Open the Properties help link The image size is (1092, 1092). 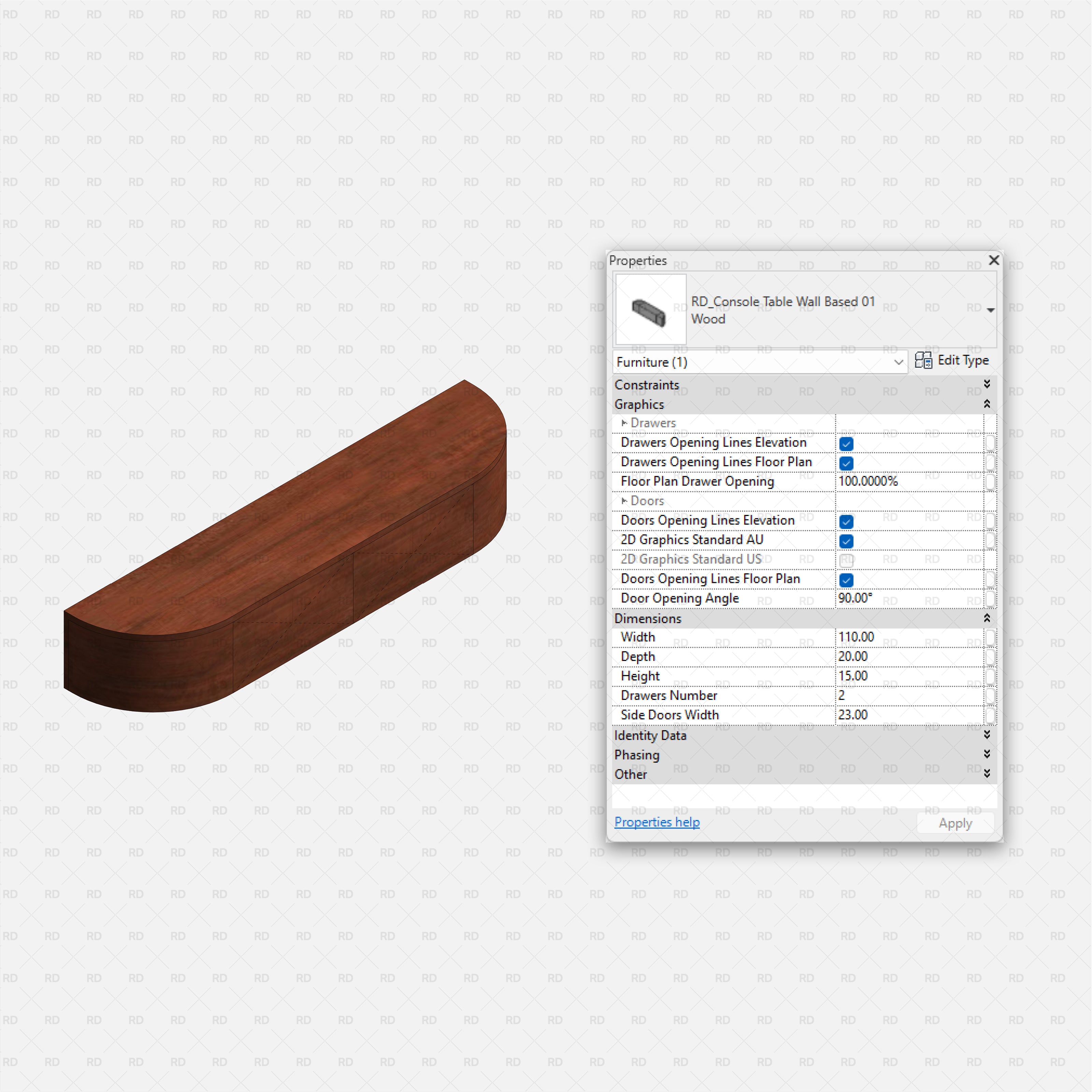pyautogui.click(x=657, y=822)
